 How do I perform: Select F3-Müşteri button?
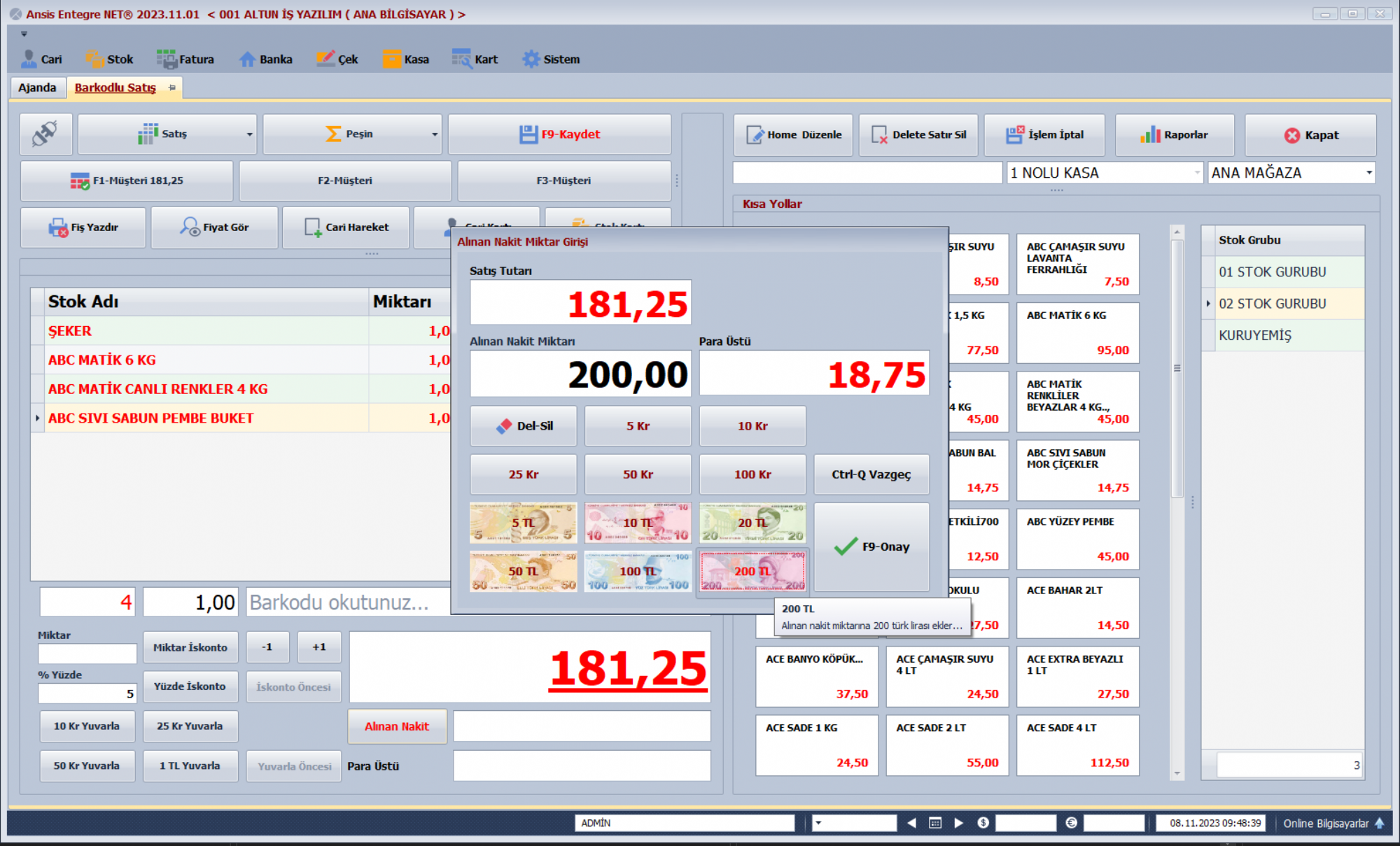click(563, 181)
